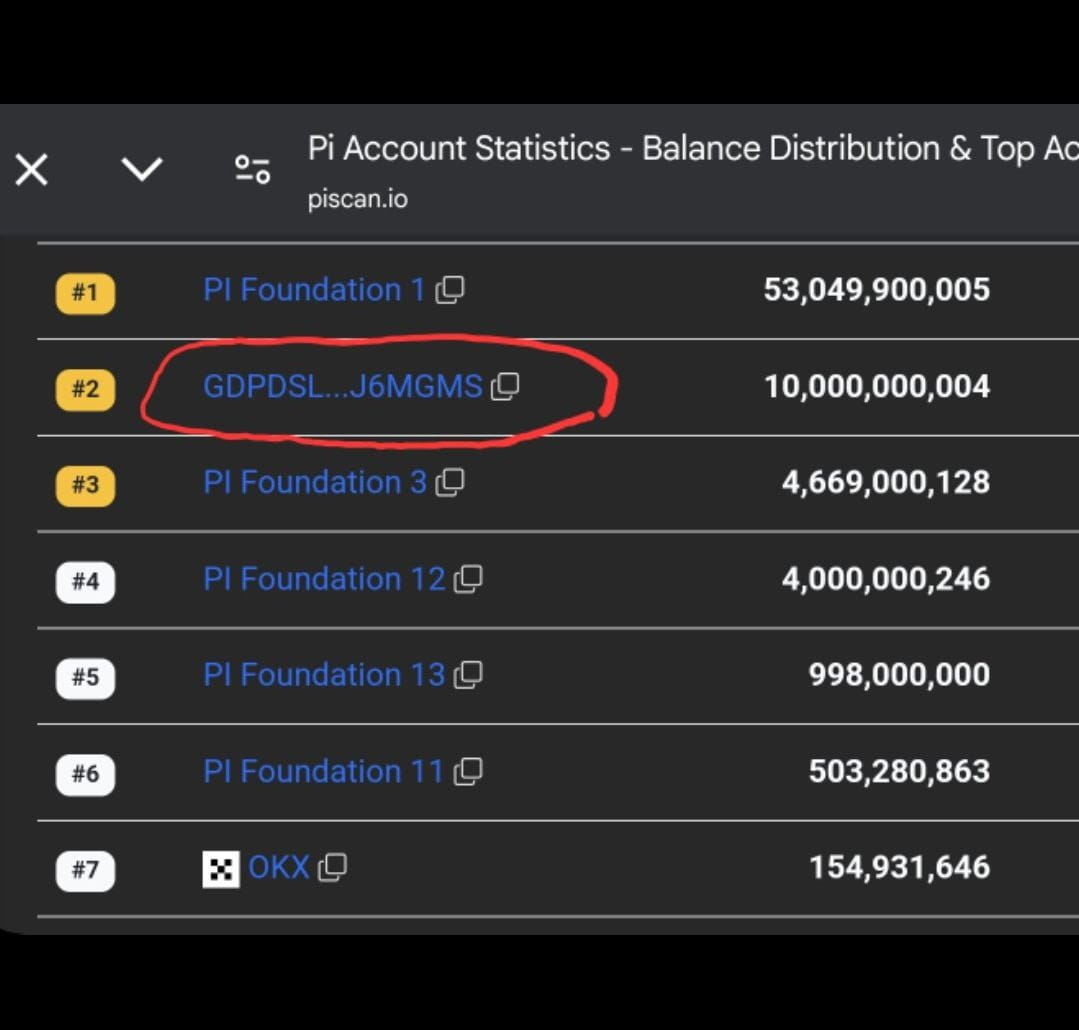Click balance 998,000,000

pos(899,674)
